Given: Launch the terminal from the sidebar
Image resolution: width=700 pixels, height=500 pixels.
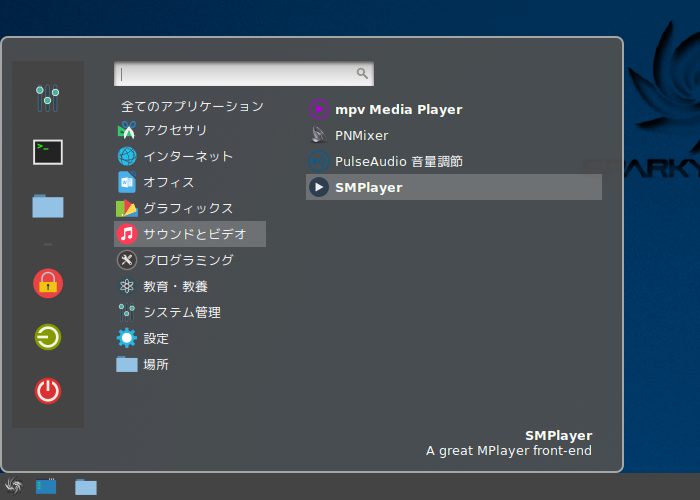Looking at the screenshot, I should pos(48,152).
